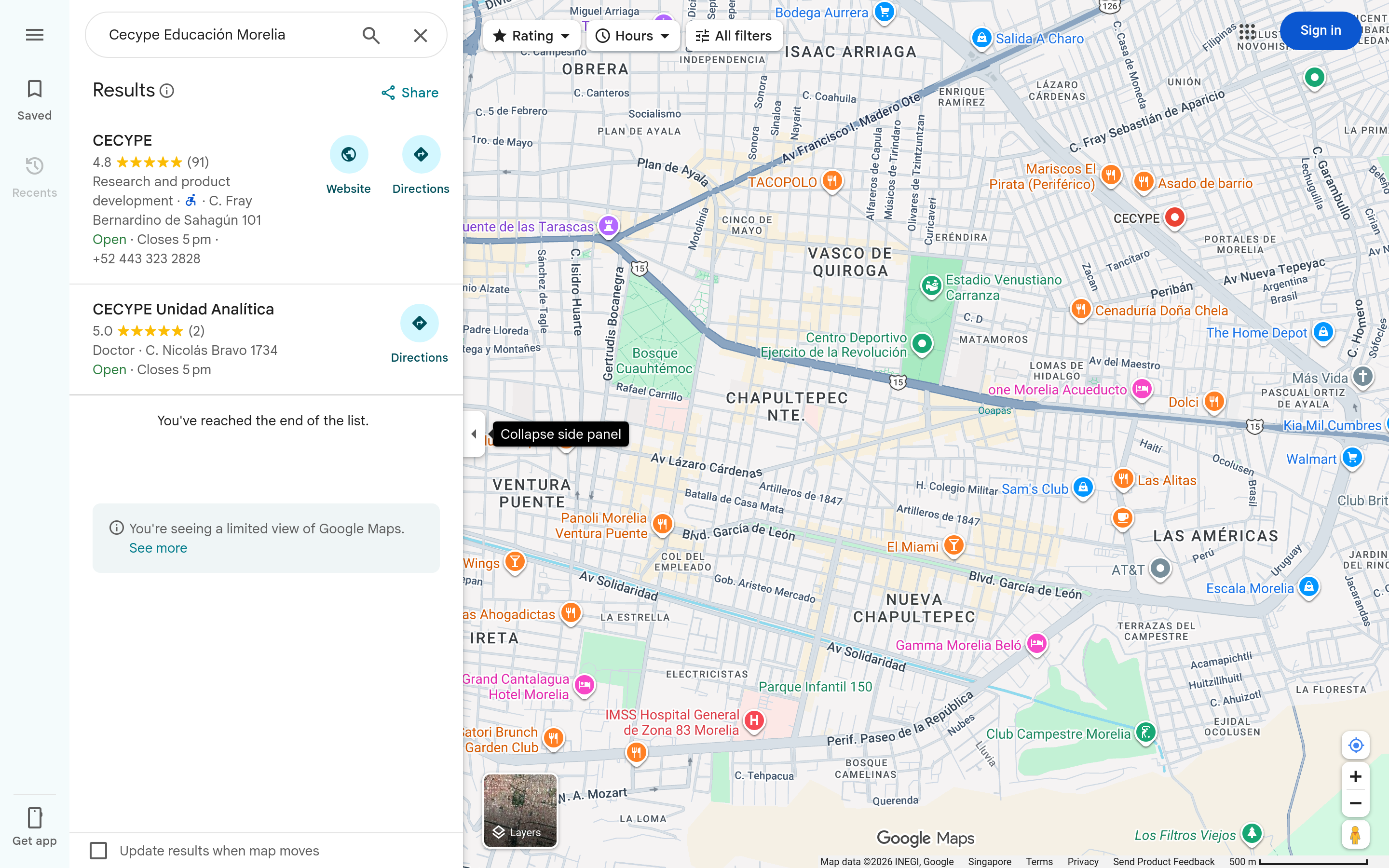
Task: Open Street View Pegman
Action: click(x=1356, y=835)
